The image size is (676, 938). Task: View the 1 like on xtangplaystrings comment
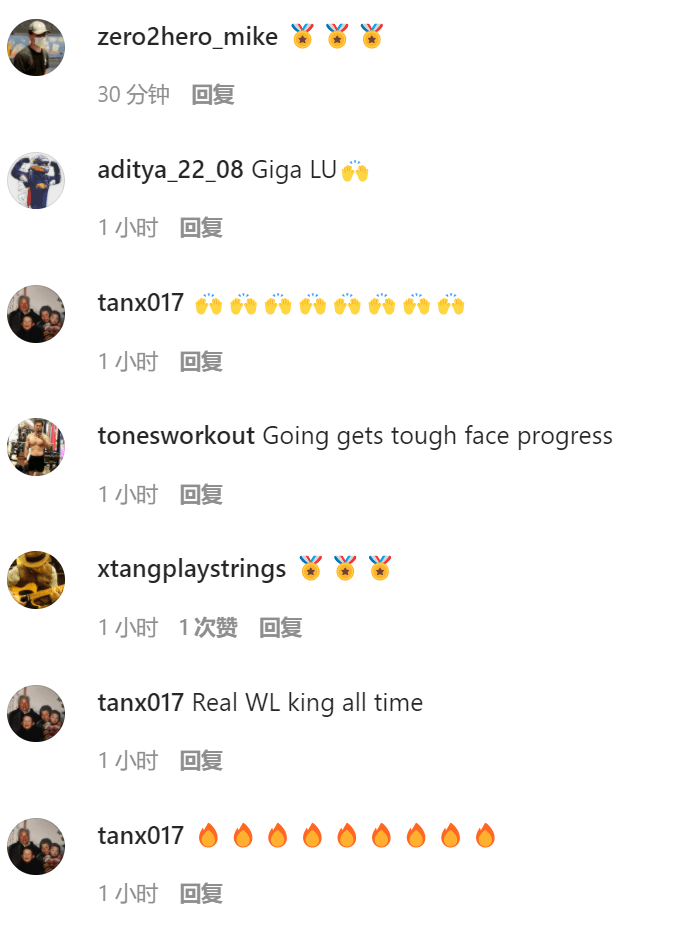(x=208, y=628)
